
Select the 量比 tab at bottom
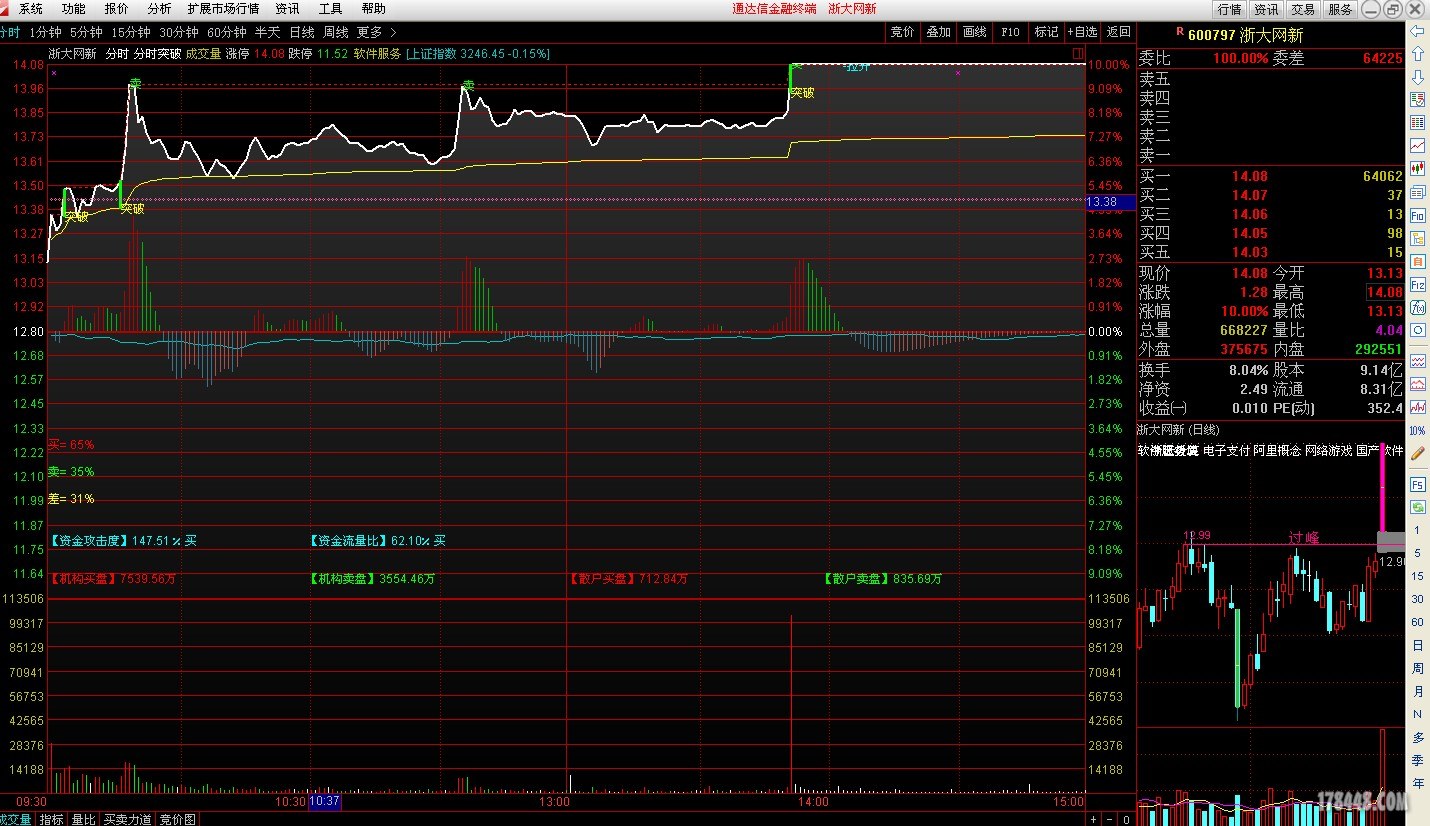pyautogui.click(x=84, y=819)
